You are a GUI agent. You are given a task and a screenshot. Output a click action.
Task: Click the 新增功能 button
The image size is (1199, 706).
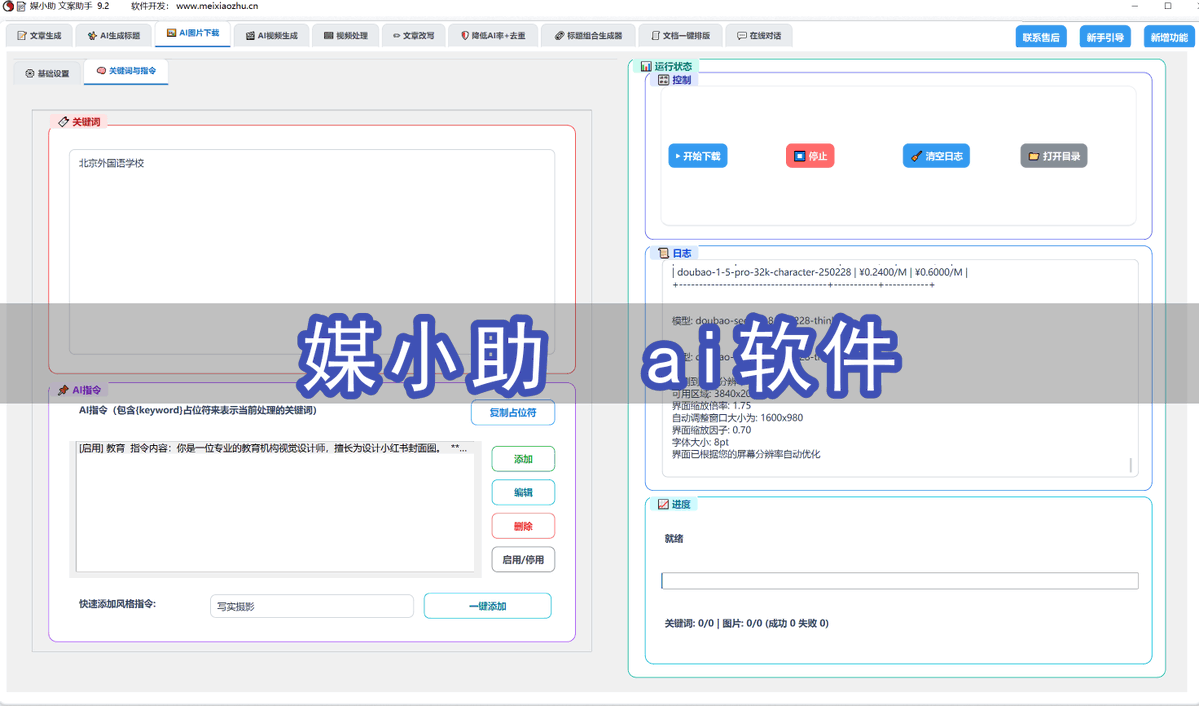coord(1169,37)
